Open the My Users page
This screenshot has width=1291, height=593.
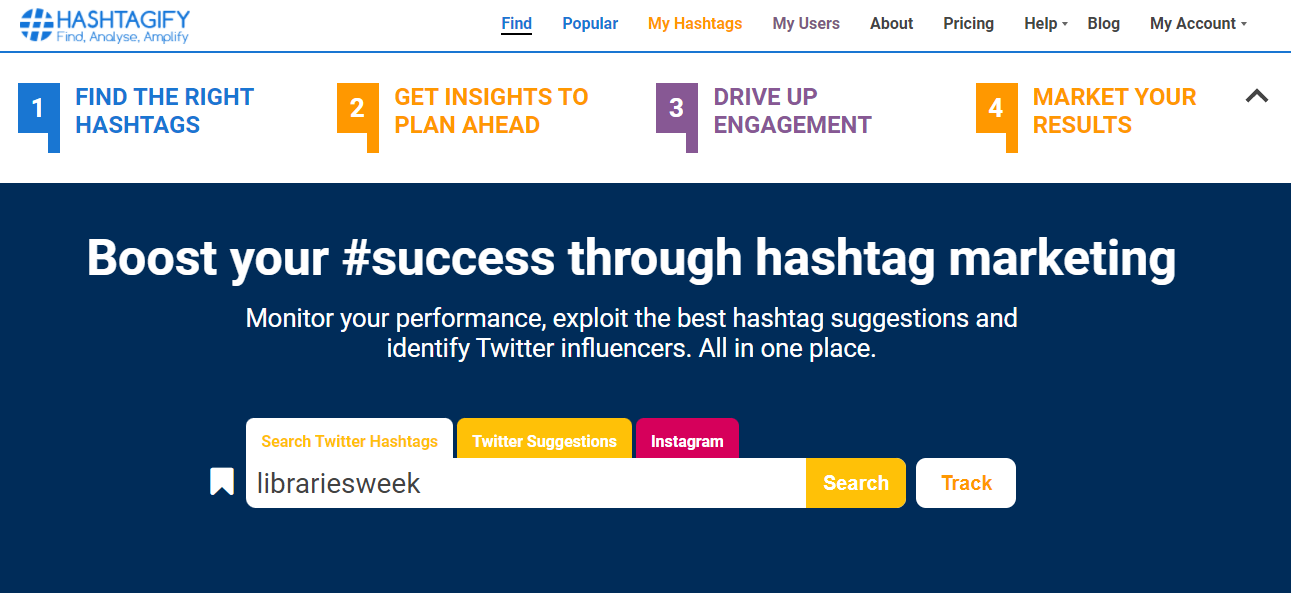pyautogui.click(x=806, y=24)
